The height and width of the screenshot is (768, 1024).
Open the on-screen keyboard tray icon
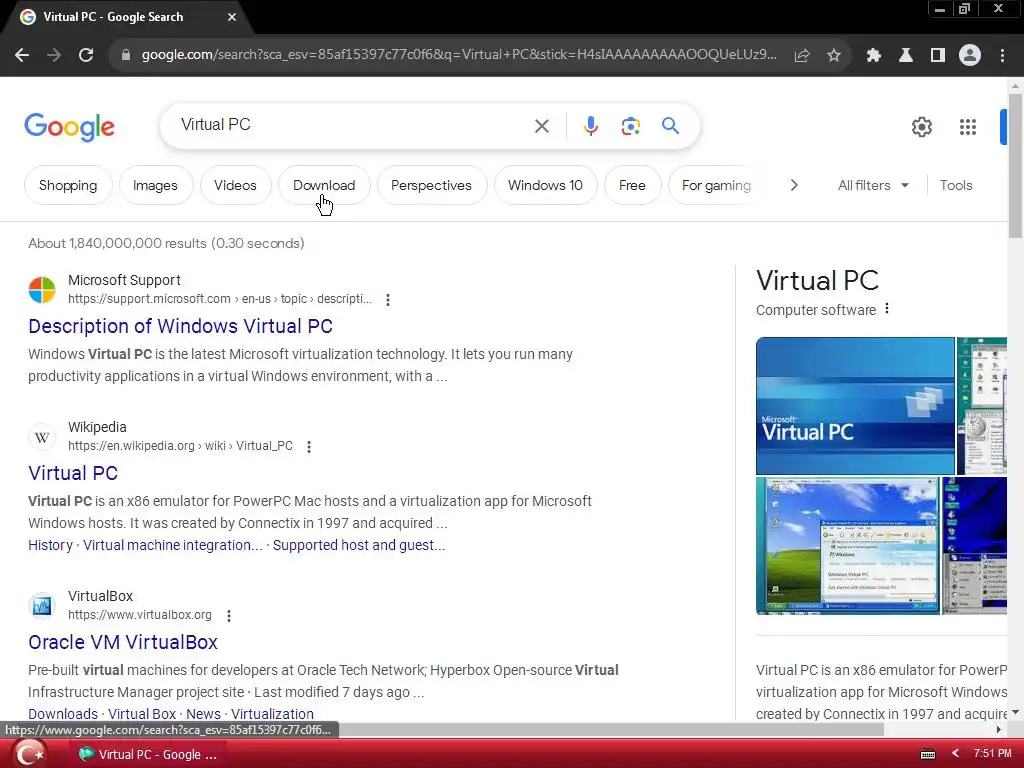pyautogui.click(x=927, y=754)
